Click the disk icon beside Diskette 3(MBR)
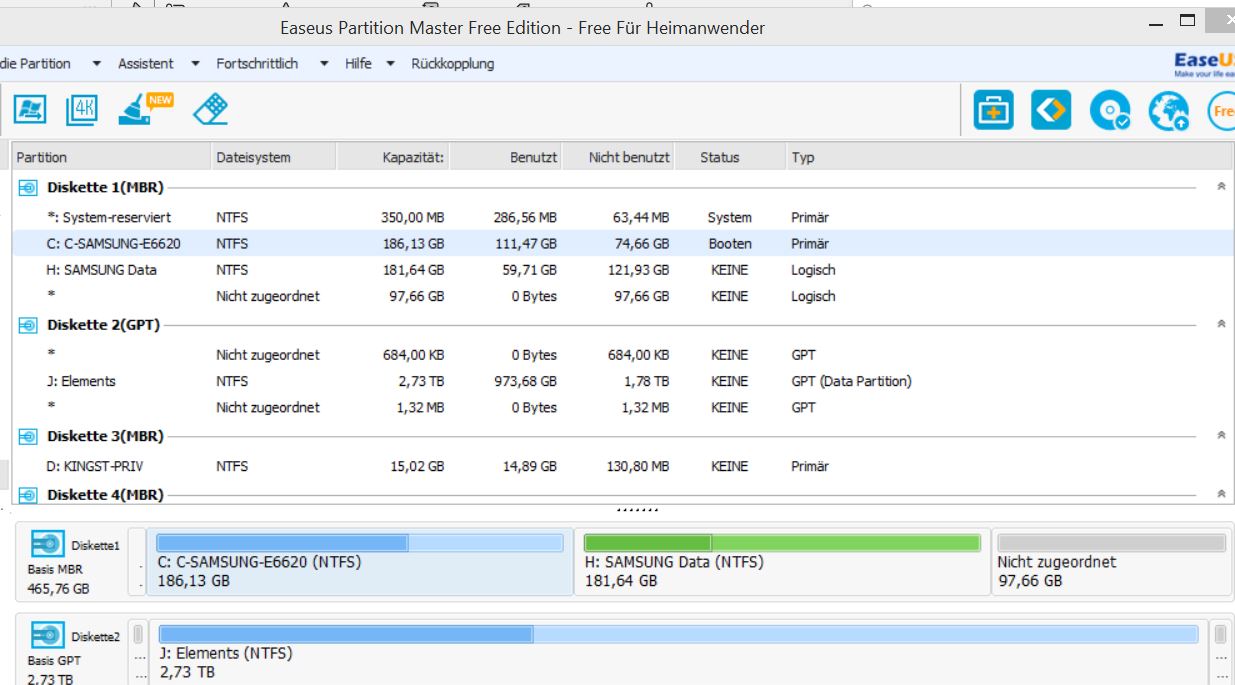This screenshot has width=1235, height=685. click(29, 436)
